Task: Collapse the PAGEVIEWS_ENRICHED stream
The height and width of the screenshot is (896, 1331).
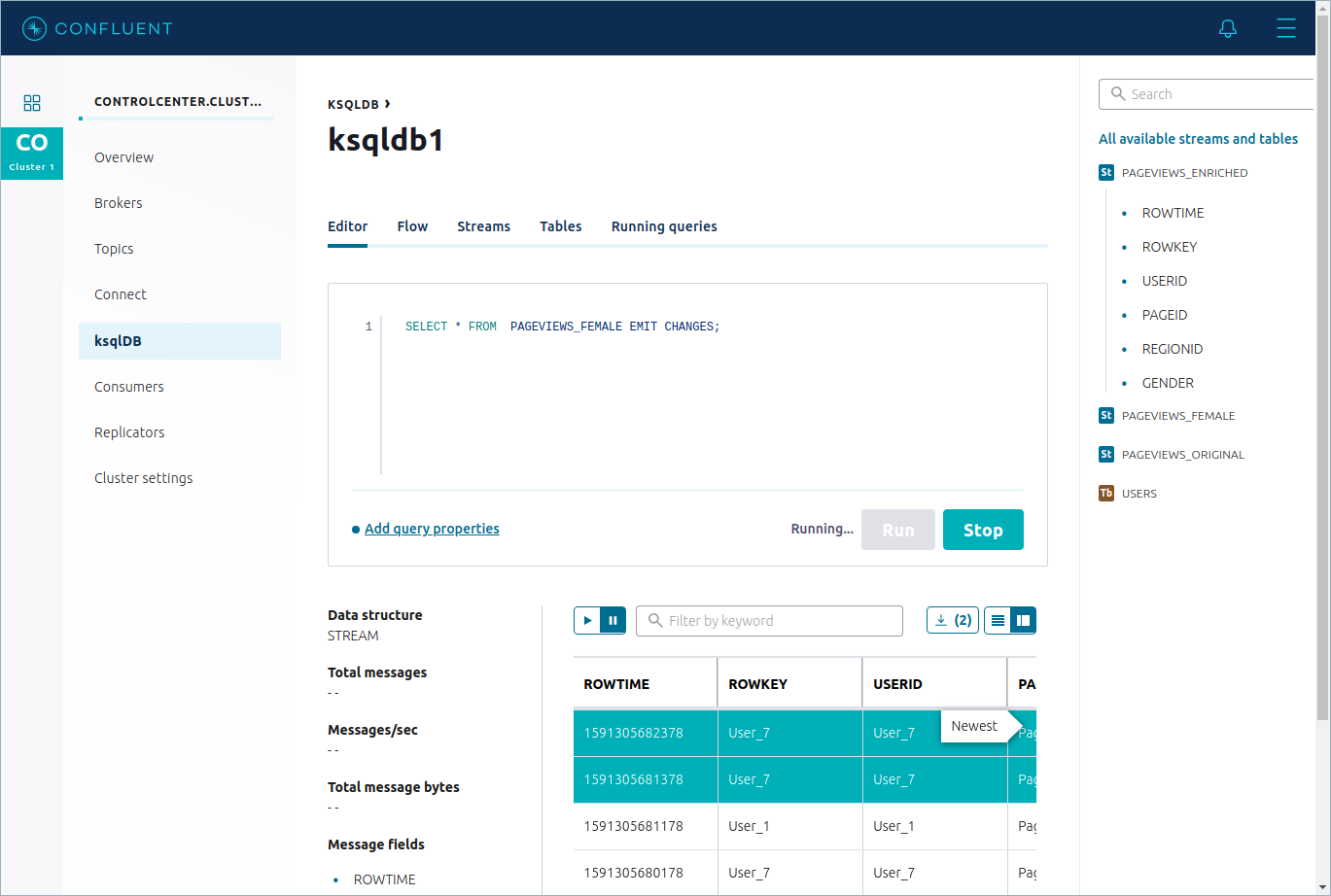Action: pyautogui.click(x=1184, y=173)
